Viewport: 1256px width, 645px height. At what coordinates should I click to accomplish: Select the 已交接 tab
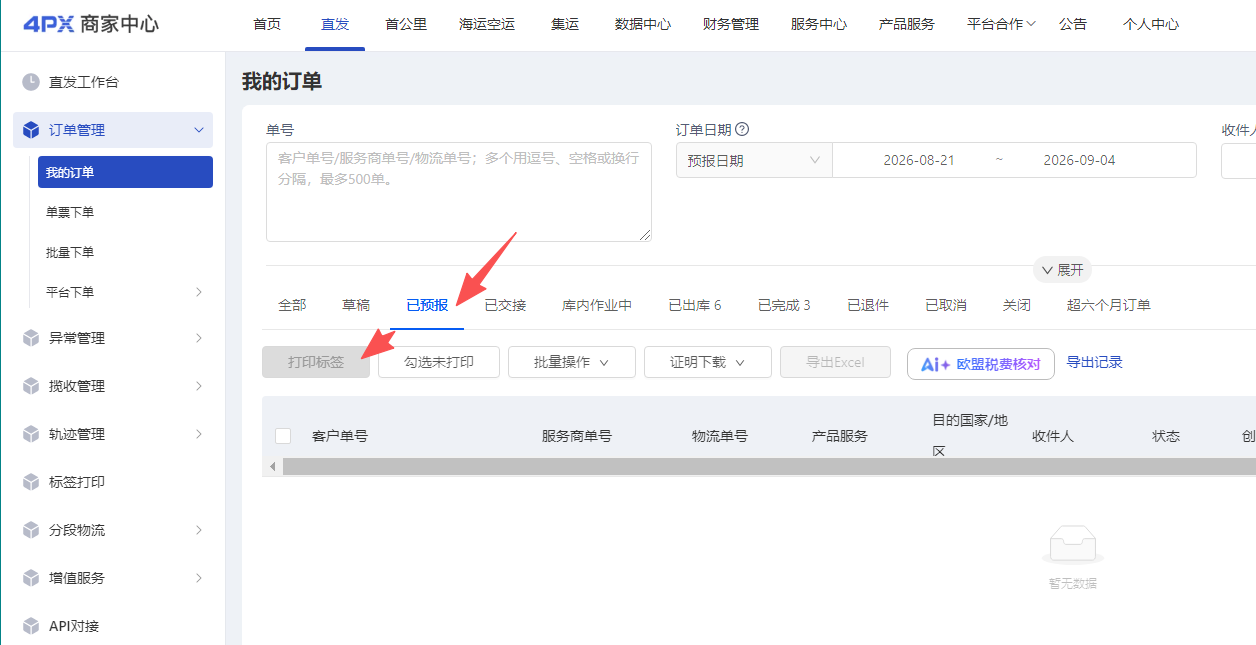click(505, 305)
